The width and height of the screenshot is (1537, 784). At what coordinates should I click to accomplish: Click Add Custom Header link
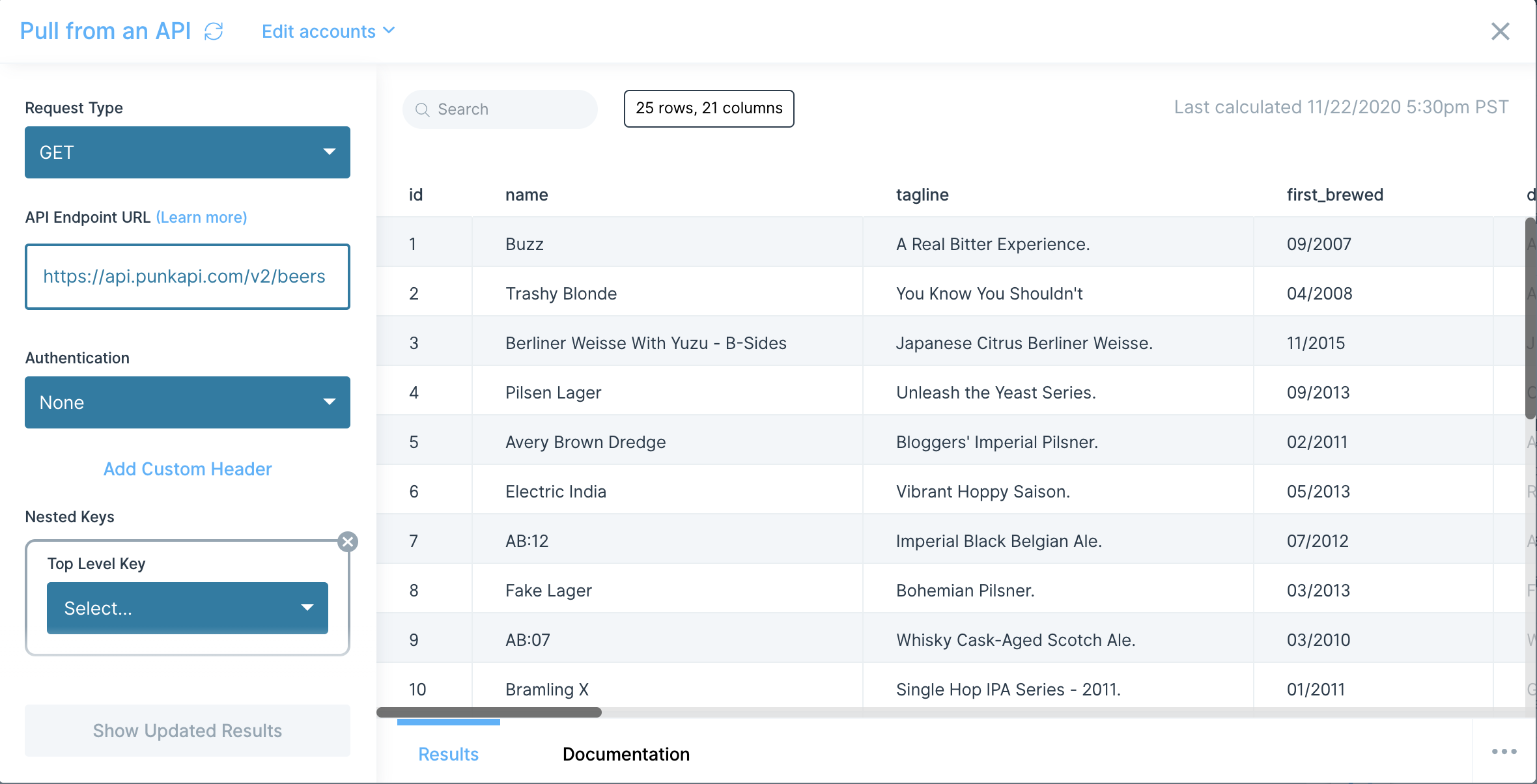click(188, 469)
